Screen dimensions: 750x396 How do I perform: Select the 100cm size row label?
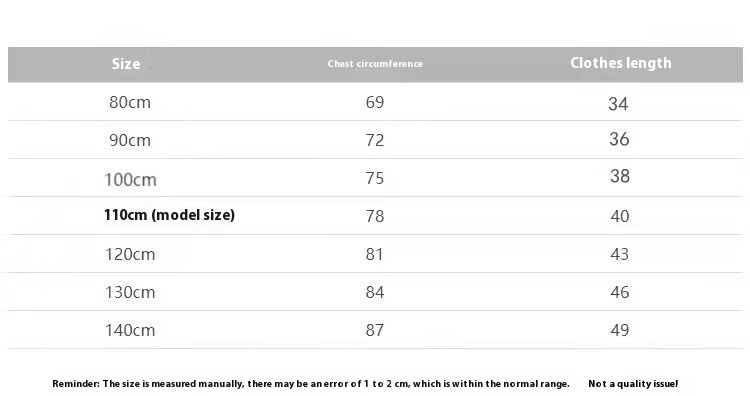coord(130,180)
